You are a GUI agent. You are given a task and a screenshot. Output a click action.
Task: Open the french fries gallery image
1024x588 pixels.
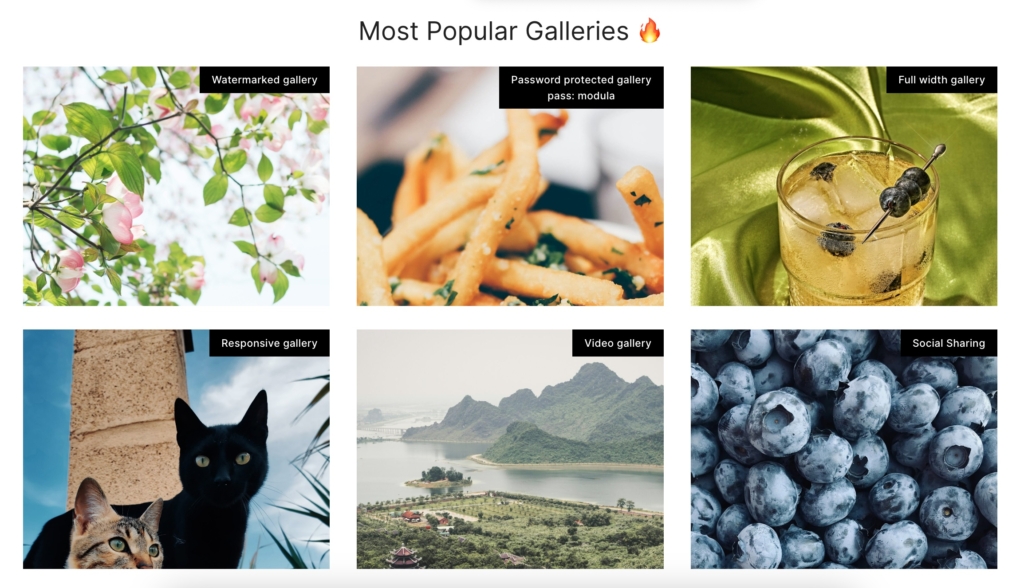(510, 186)
